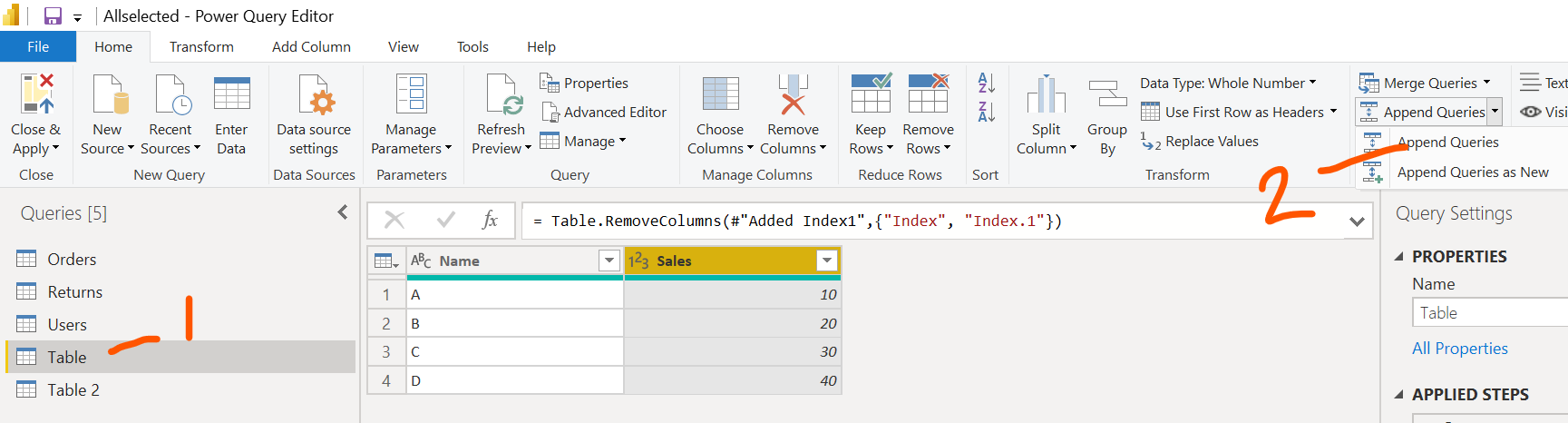Click the Keep Rows icon

871,93
